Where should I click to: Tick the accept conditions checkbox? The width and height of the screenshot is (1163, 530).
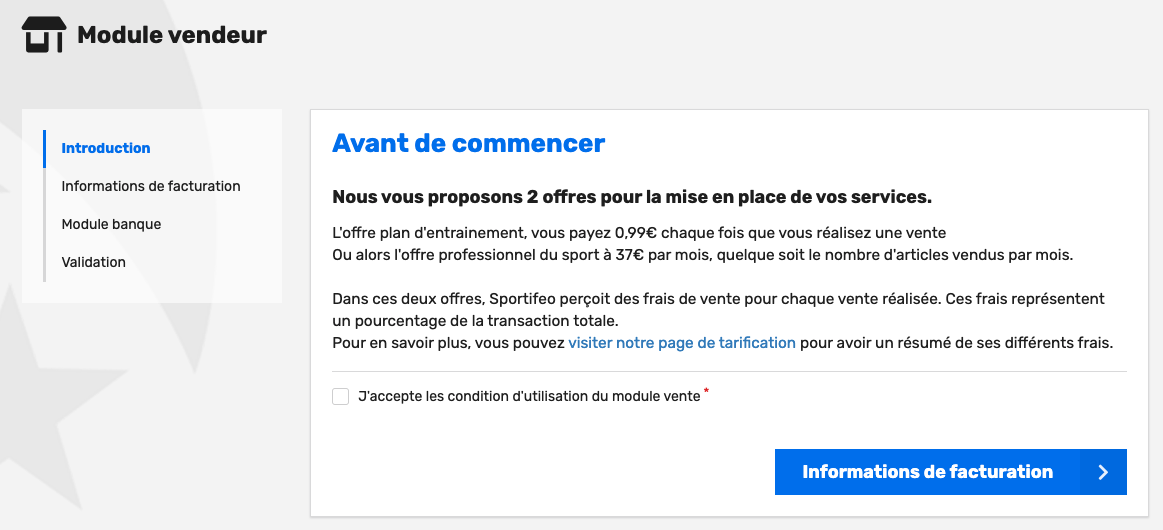(340, 397)
